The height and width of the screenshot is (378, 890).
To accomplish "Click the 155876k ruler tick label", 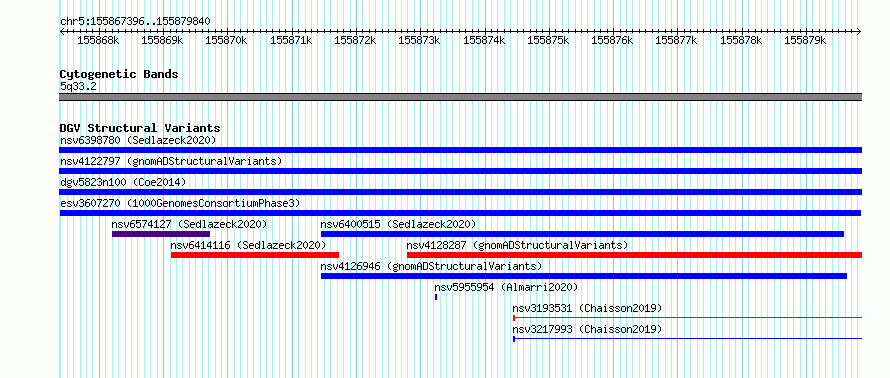I will 612,40.
